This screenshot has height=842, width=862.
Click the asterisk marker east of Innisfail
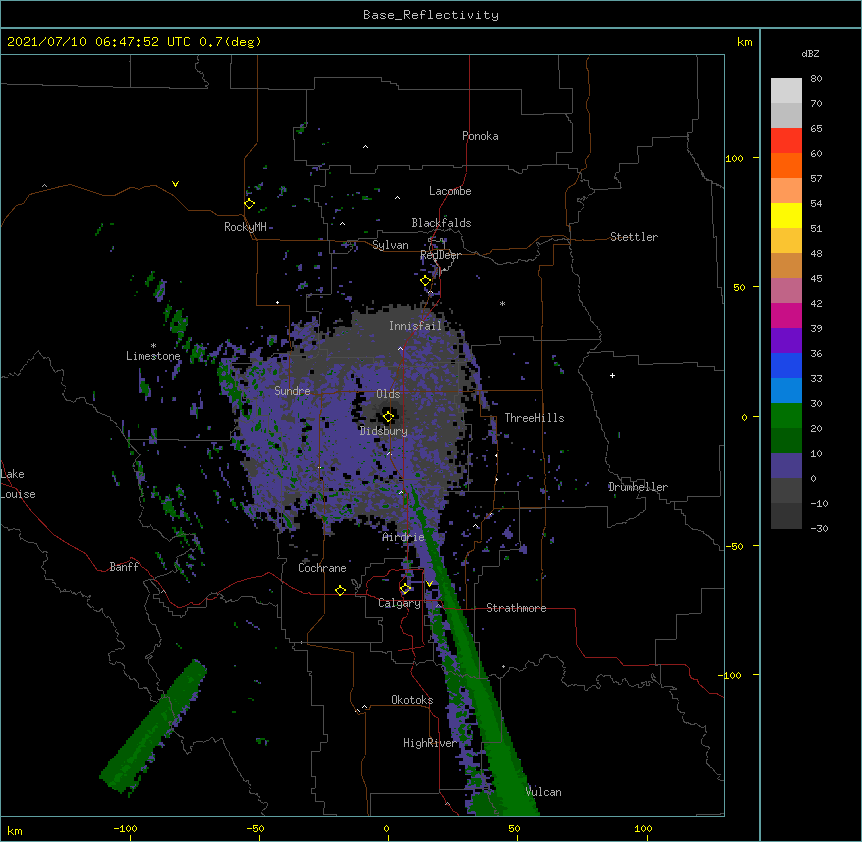(502, 303)
